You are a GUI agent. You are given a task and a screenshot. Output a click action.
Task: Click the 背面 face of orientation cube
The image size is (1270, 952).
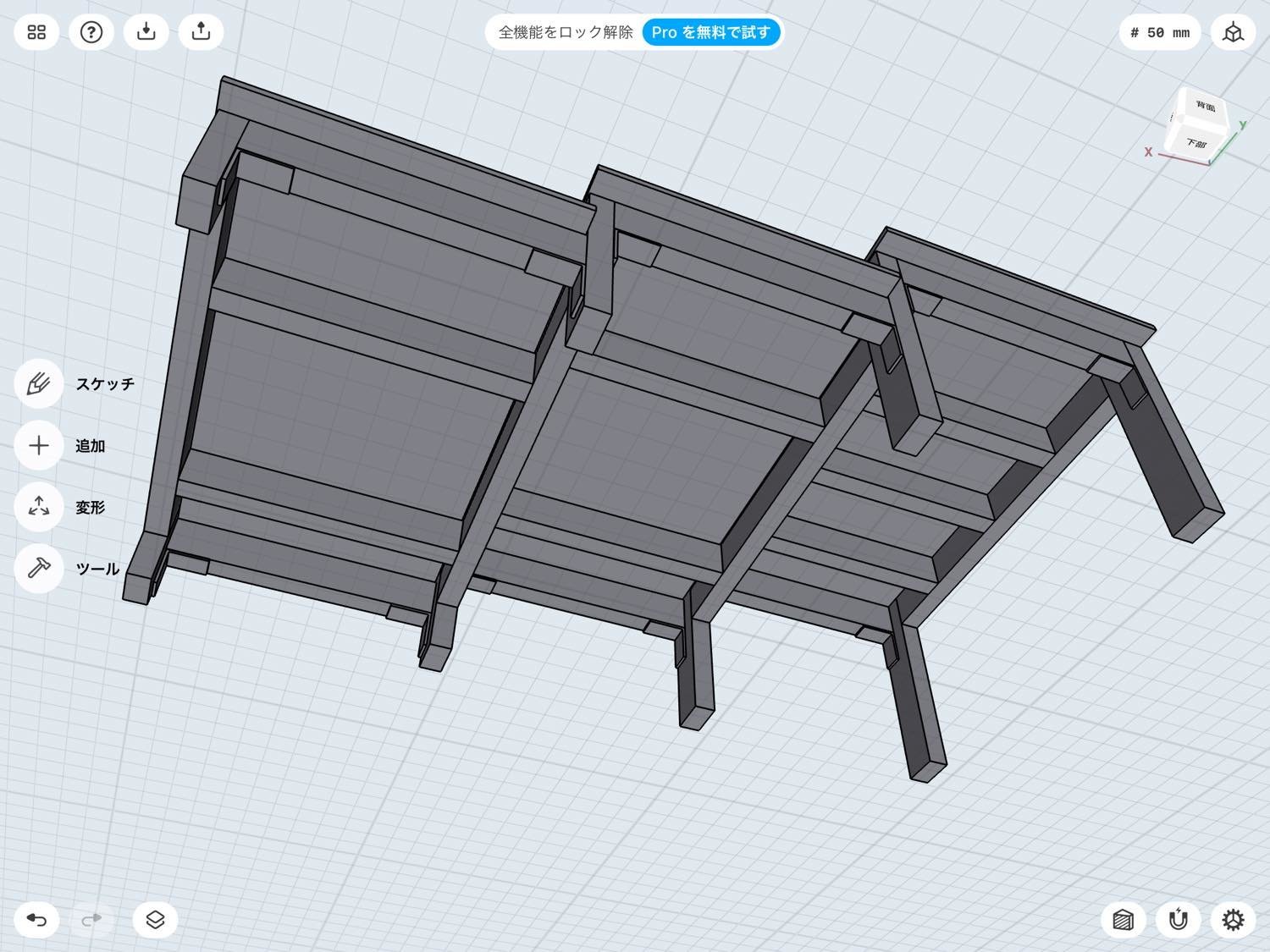tap(1204, 107)
